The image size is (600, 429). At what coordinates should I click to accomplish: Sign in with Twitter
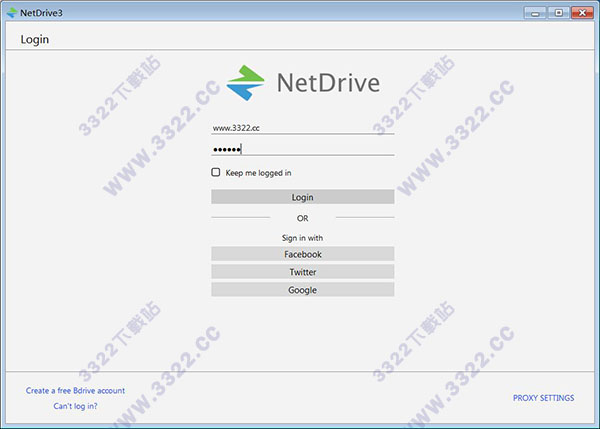point(303,272)
